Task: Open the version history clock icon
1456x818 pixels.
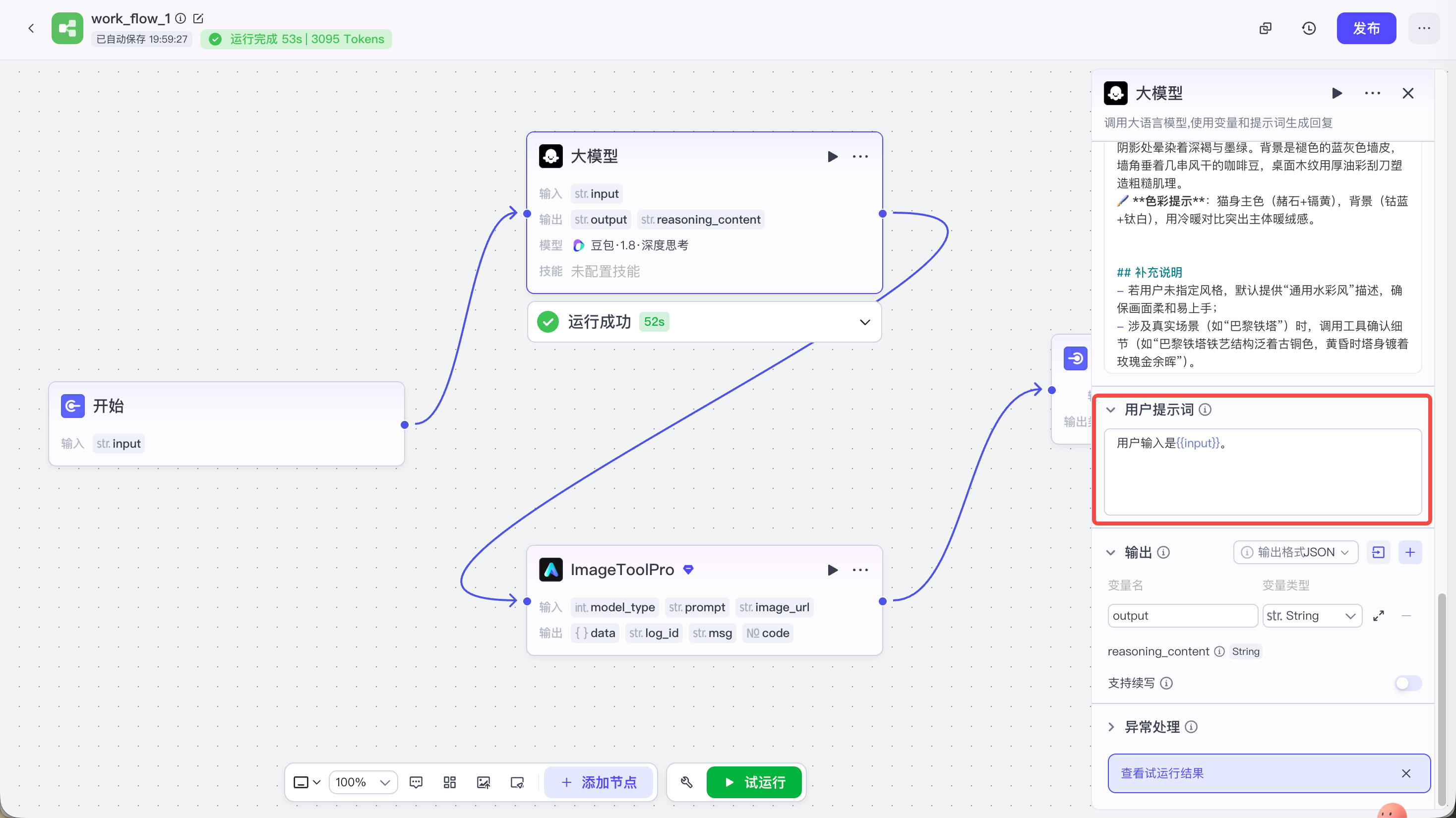Action: (x=1309, y=28)
